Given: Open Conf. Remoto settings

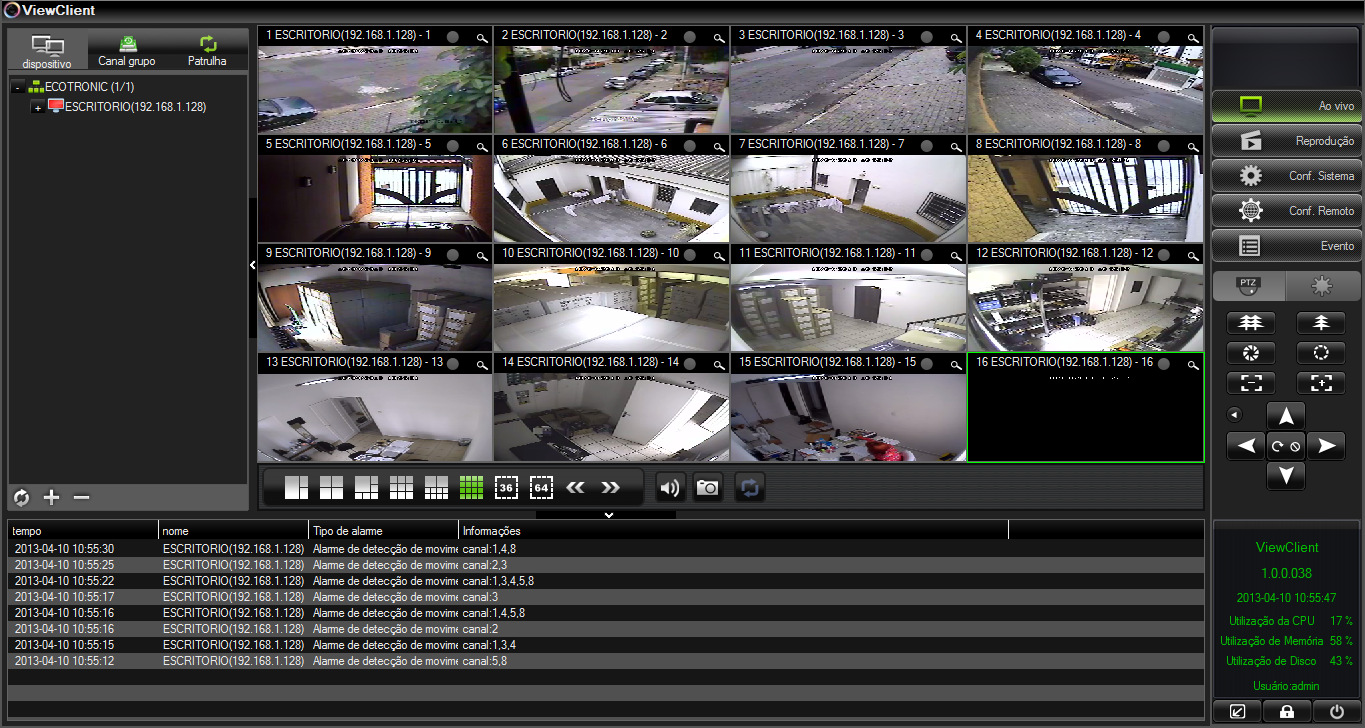Looking at the screenshot, I should [x=1286, y=211].
